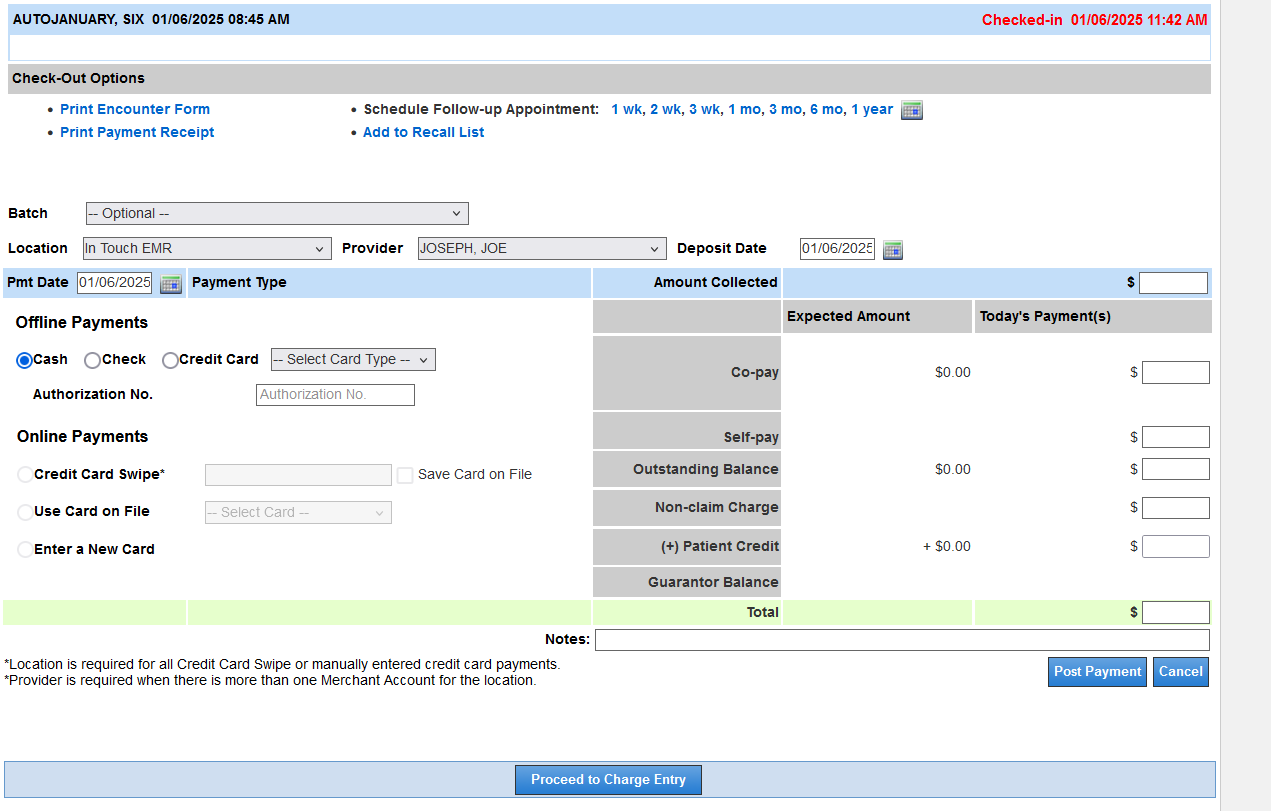Open the Print Payment Receipt link

[x=137, y=133]
